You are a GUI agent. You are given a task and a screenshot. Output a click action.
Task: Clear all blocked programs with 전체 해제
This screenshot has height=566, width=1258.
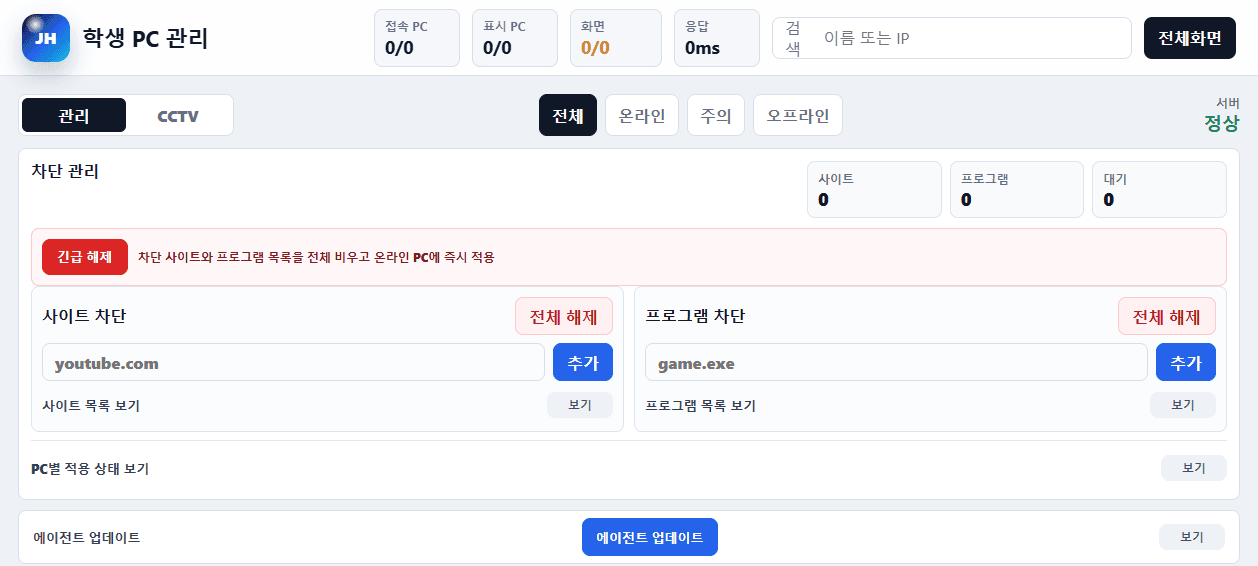pyautogui.click(x=1167, y=317)
